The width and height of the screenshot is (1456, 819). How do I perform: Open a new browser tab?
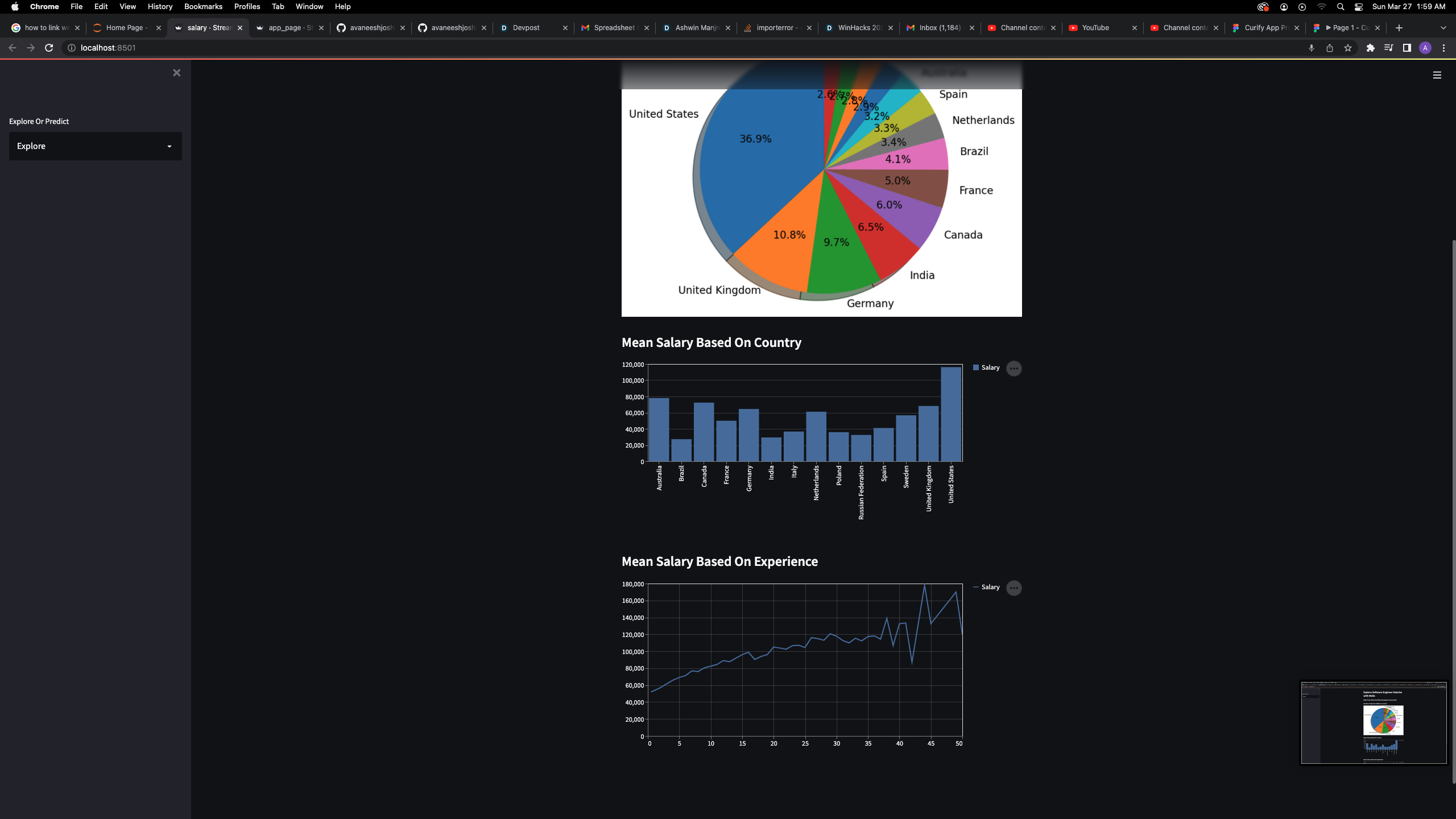click(1399, 28)
